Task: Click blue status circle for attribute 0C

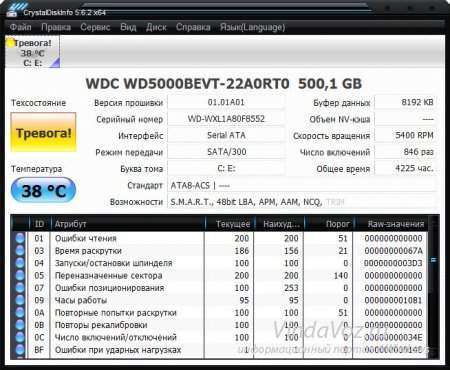Action: point(20,337)
